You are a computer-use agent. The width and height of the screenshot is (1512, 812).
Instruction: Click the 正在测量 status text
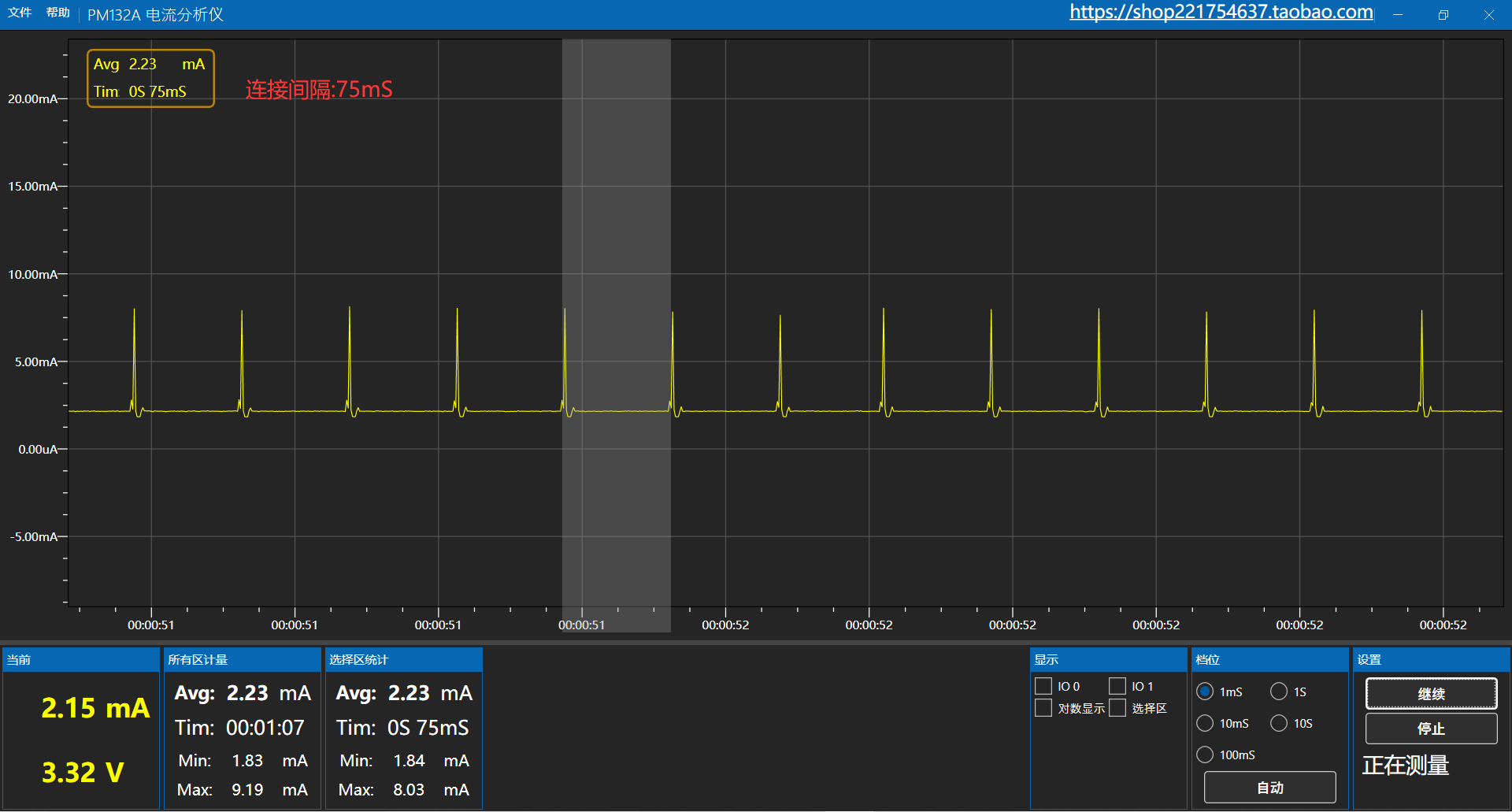(x=1406, y=766)
